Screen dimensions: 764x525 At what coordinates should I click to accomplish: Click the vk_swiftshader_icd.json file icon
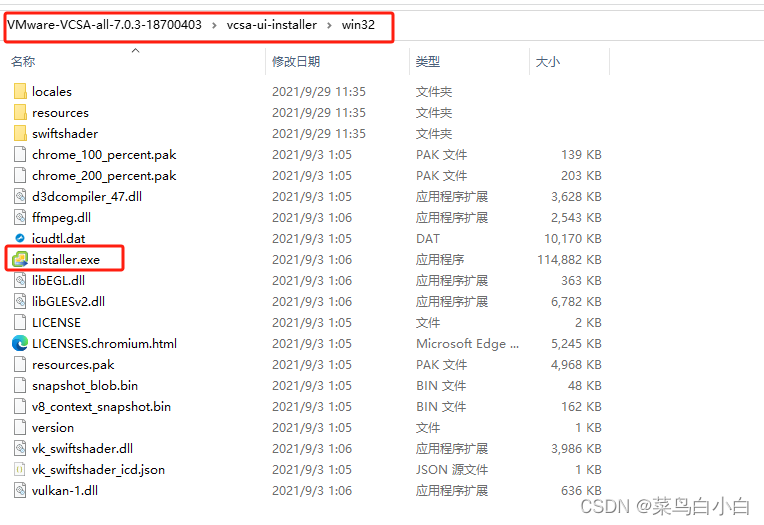20,469
